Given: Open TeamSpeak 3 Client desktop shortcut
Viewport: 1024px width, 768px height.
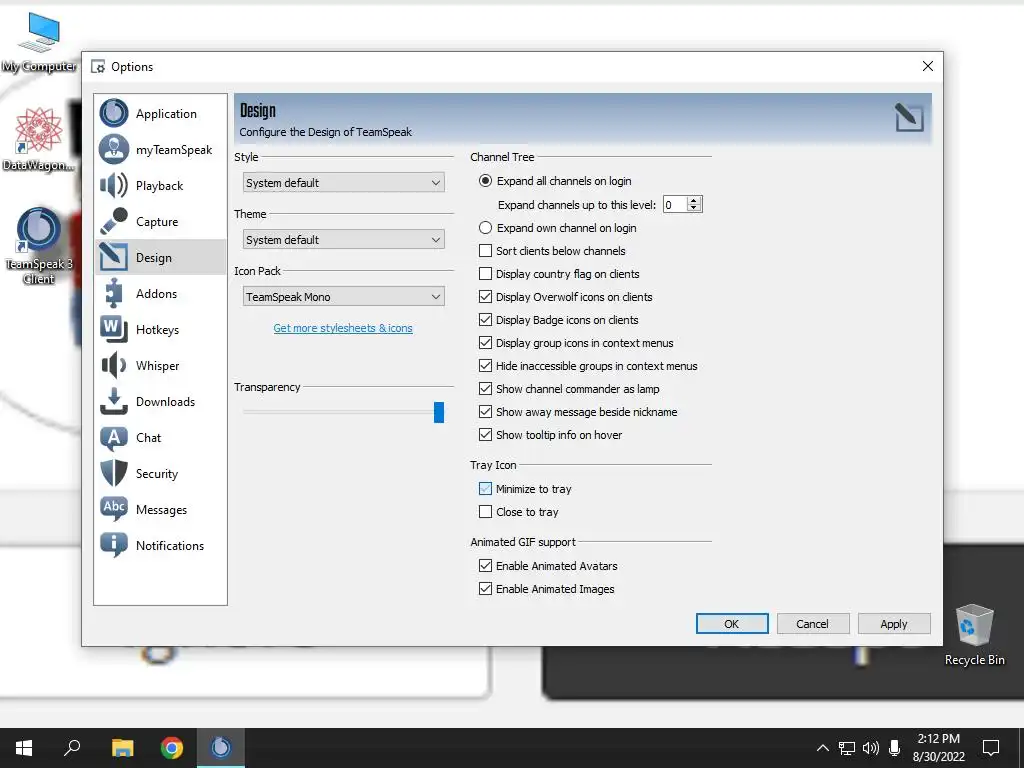Looking at the screenshot, I should 39,246.
